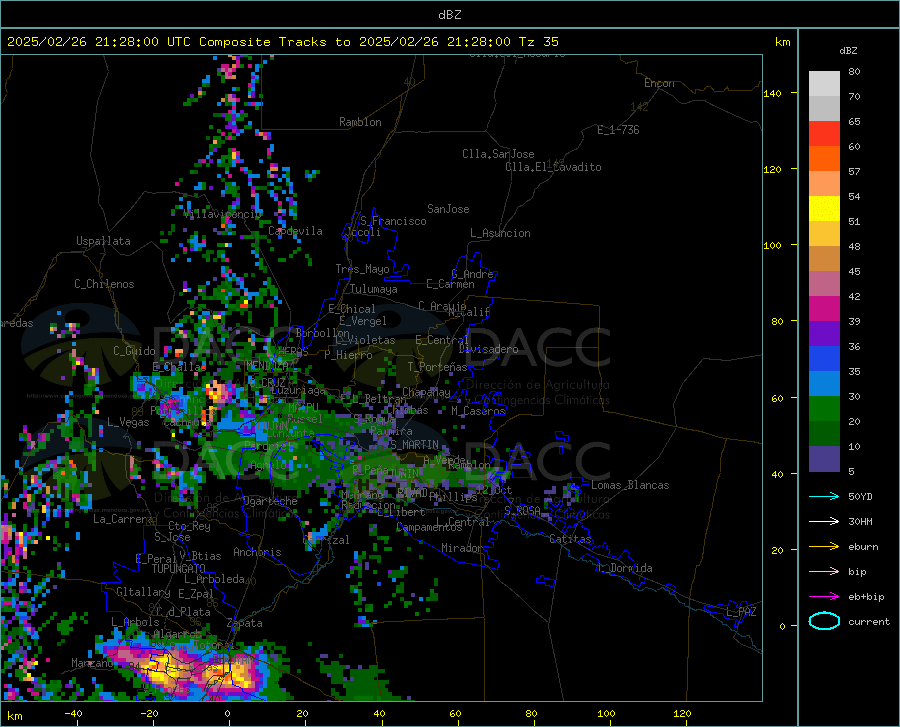The height and width of the screenshot is (727, 900).
Task: Click the Mirador map label
Action: [x=462, y=549]
